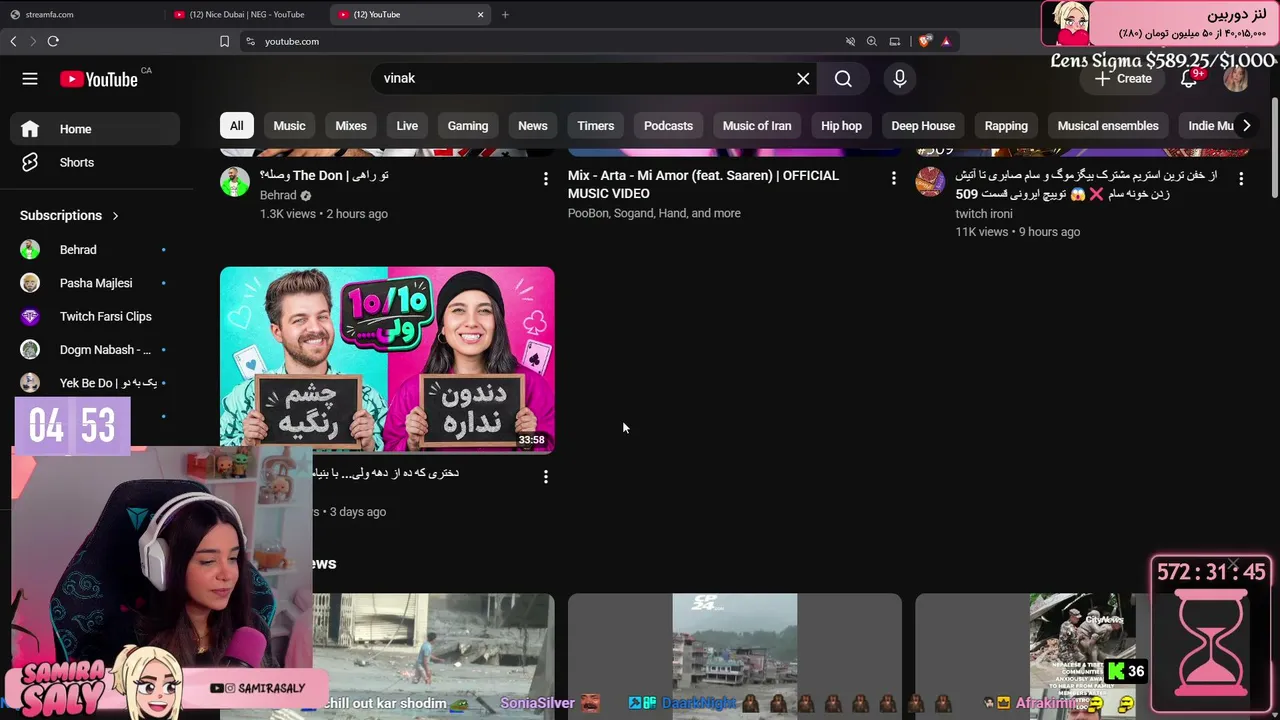
Task: Open Mix - Arta - Mi Amor title
Action: coord(704,185)
